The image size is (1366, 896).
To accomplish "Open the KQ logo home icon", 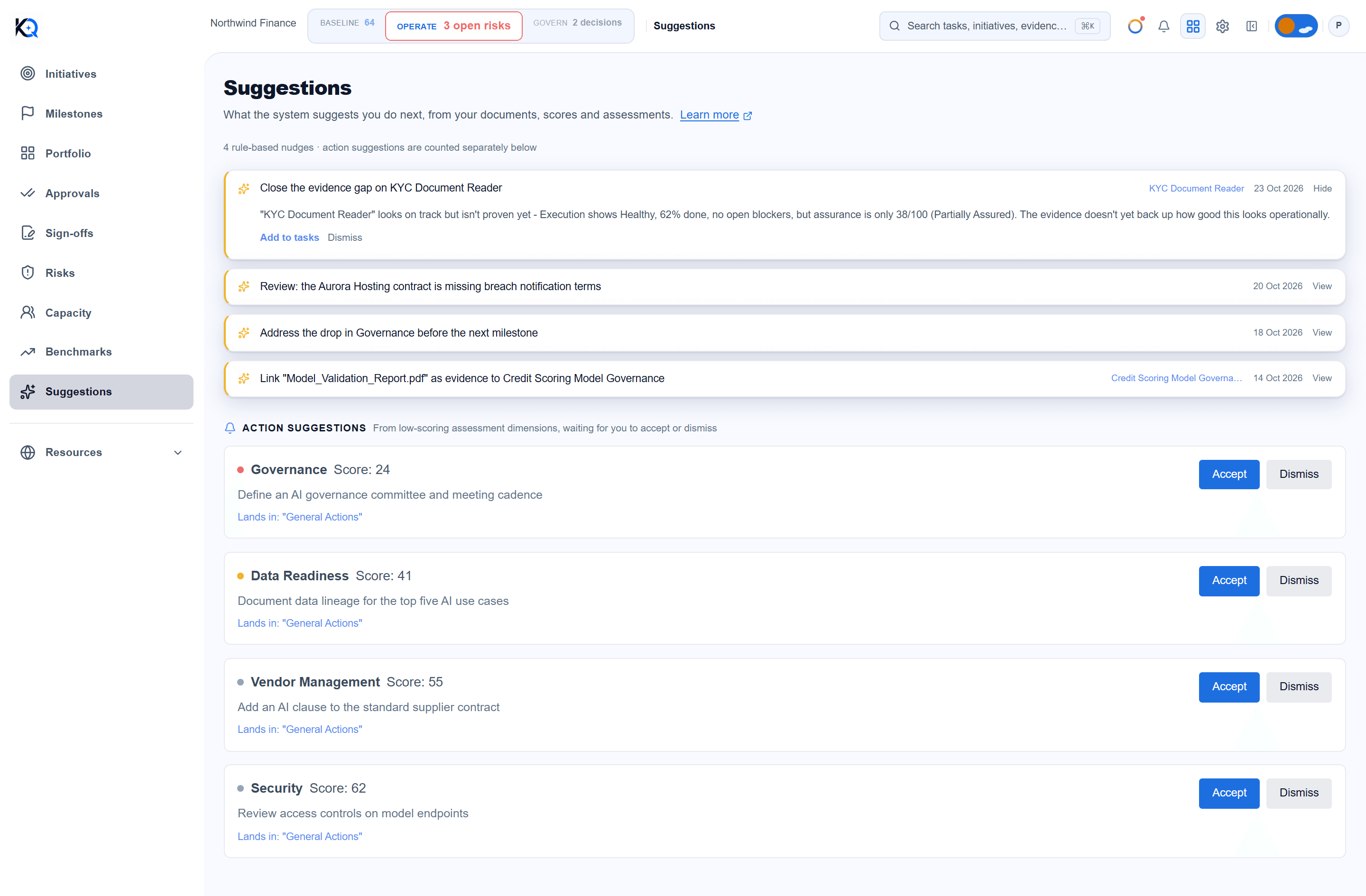I will (27, 27).
